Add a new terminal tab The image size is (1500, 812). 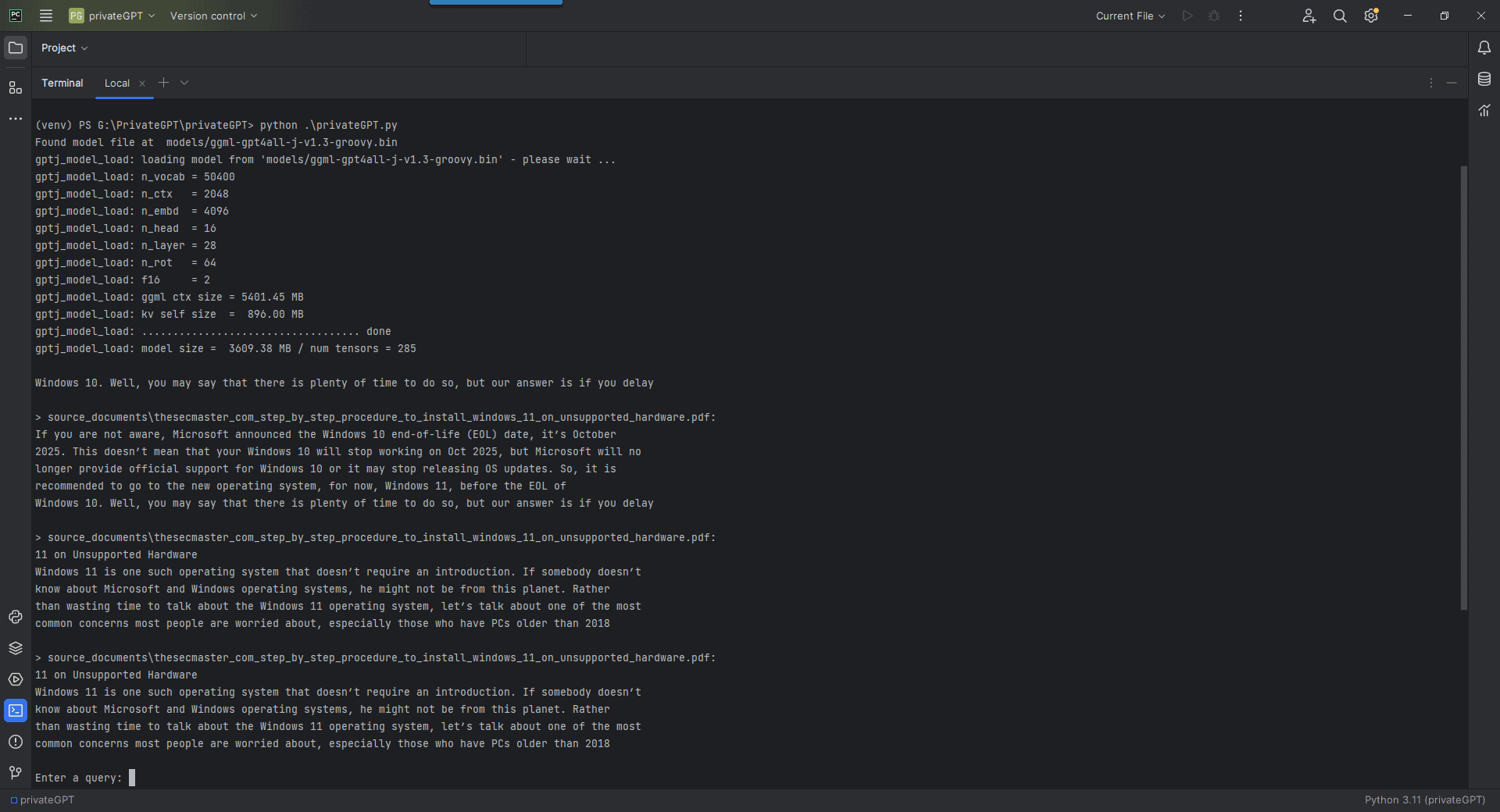[x=163, y=83]
